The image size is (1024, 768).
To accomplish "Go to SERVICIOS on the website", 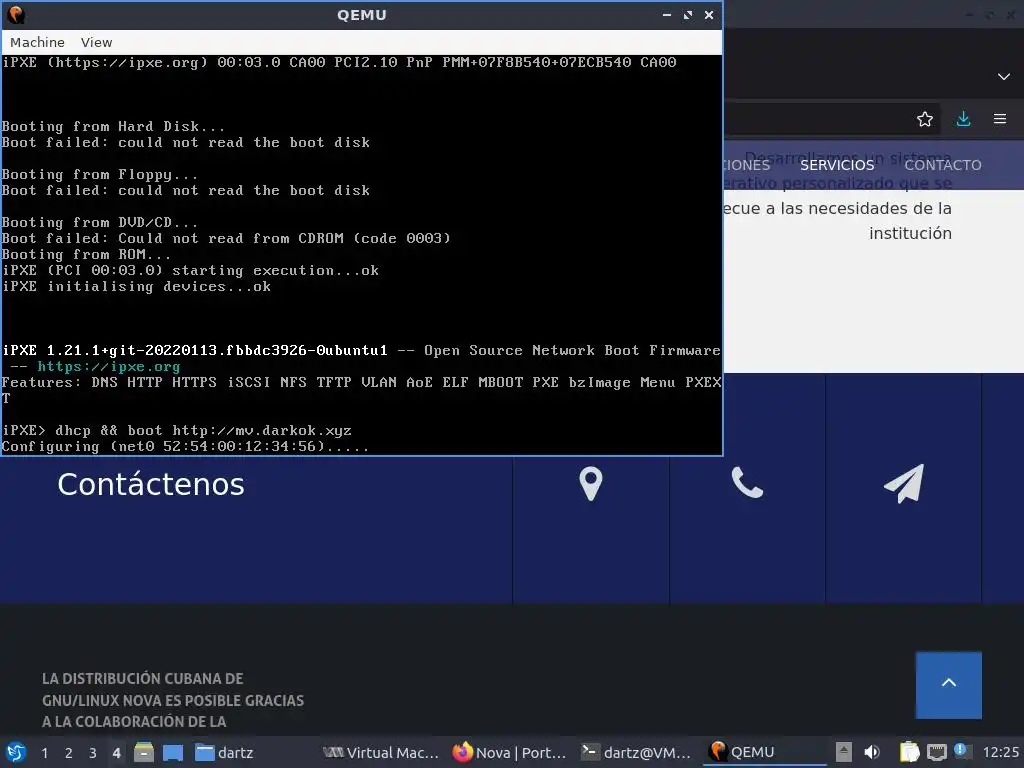I will point(837,165).
